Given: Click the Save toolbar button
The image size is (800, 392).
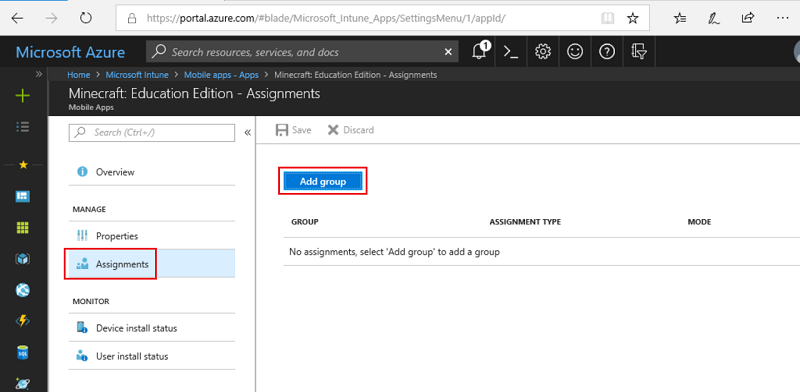Looking at the screenshot, I should 293,130.
